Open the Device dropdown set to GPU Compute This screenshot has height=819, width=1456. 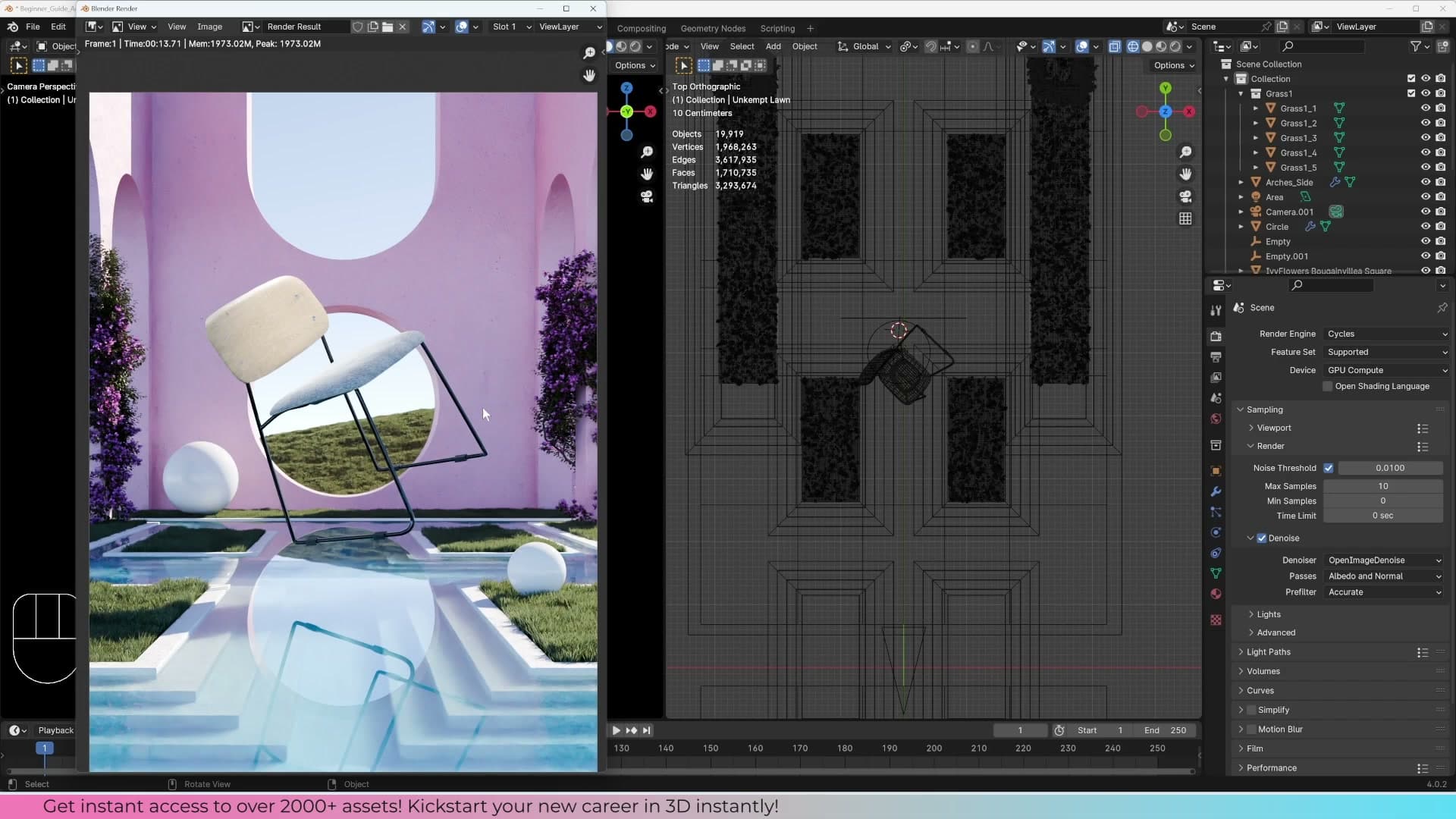pyautogui.click(x=1386, y=370)
